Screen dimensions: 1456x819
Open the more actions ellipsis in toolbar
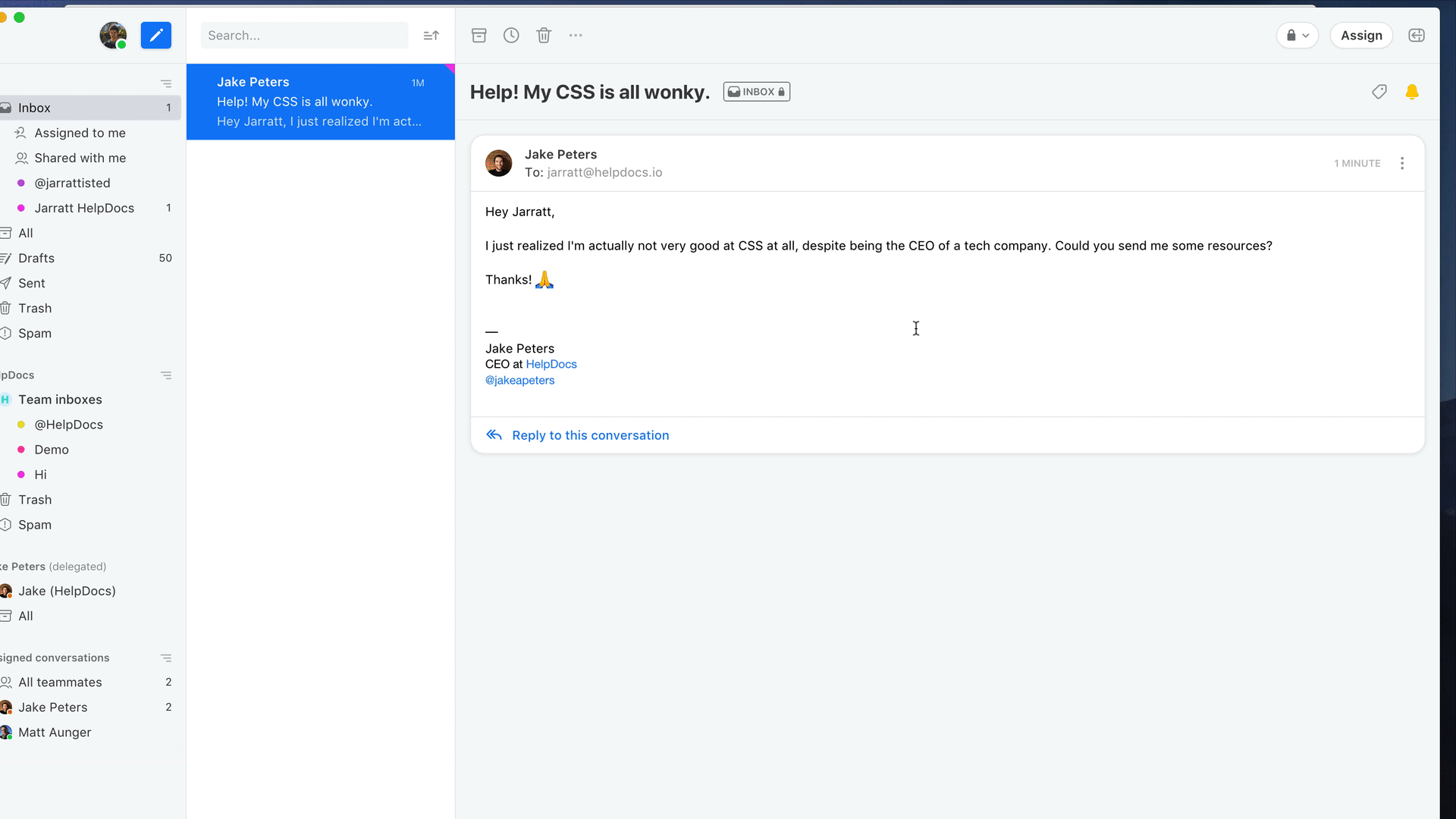point(576,36)
